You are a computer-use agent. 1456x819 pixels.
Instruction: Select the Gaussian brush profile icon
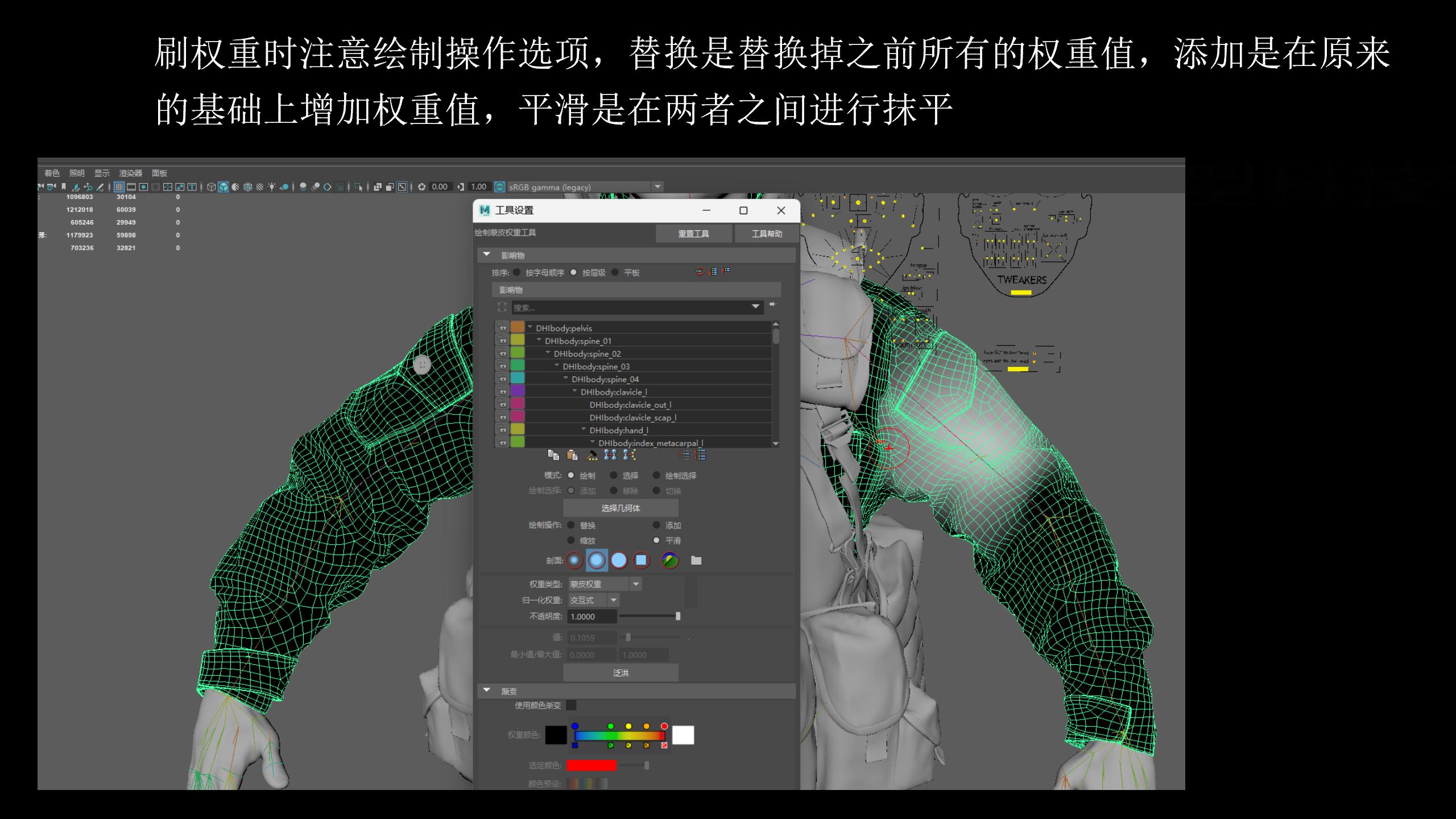574,560
